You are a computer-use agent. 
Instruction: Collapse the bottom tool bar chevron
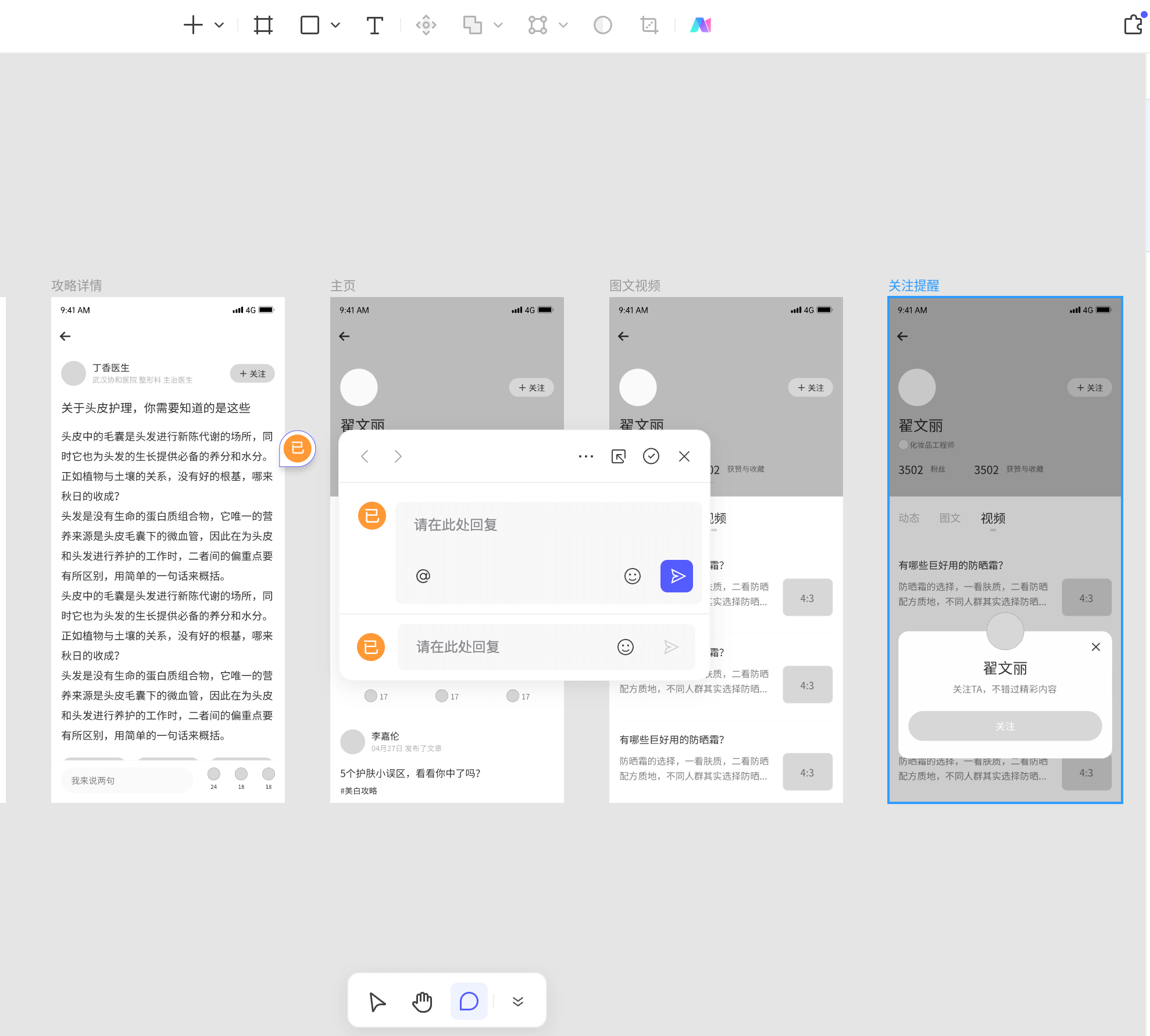518,1001
